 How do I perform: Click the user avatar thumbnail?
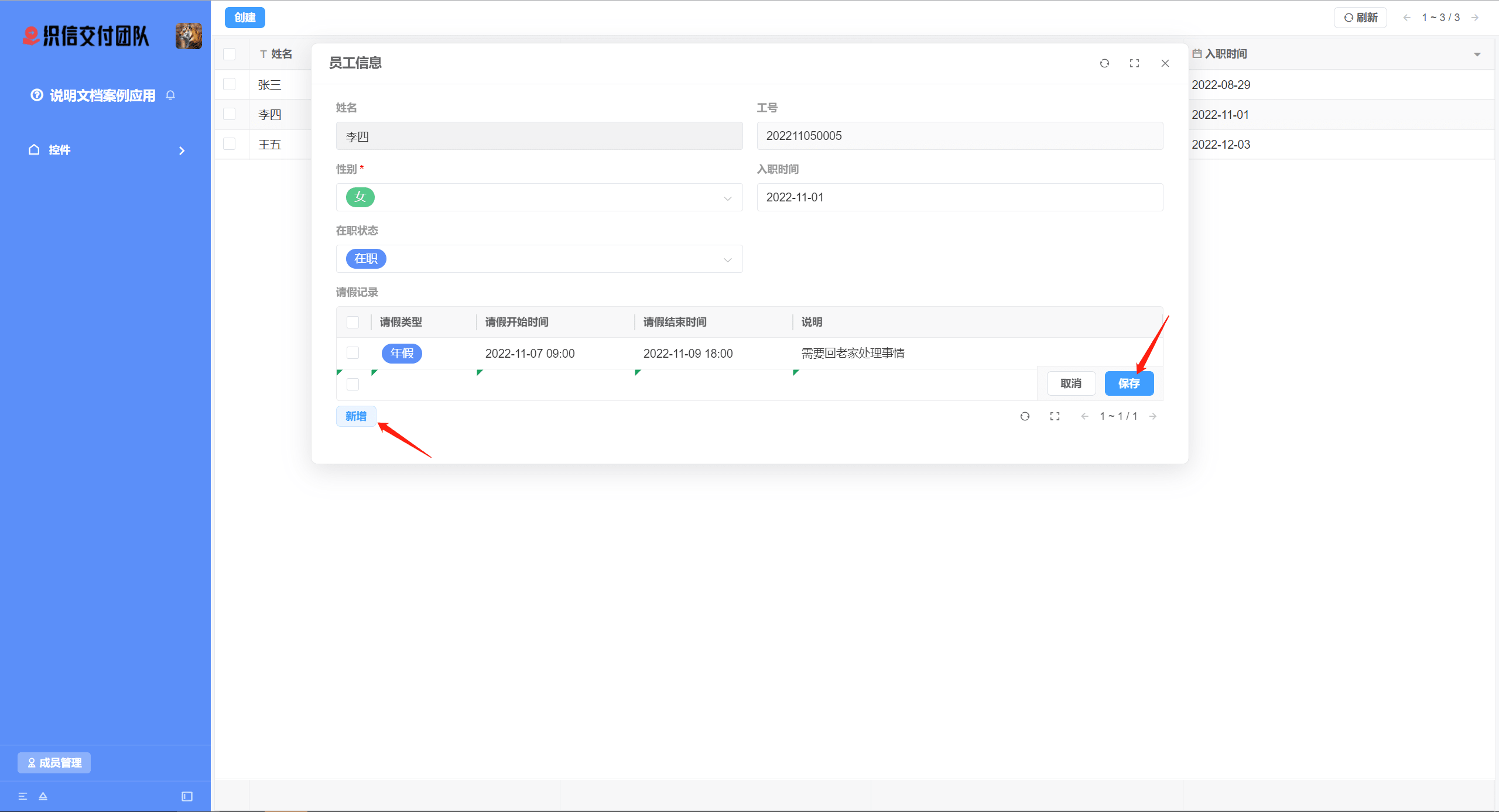tap(189, 36)
